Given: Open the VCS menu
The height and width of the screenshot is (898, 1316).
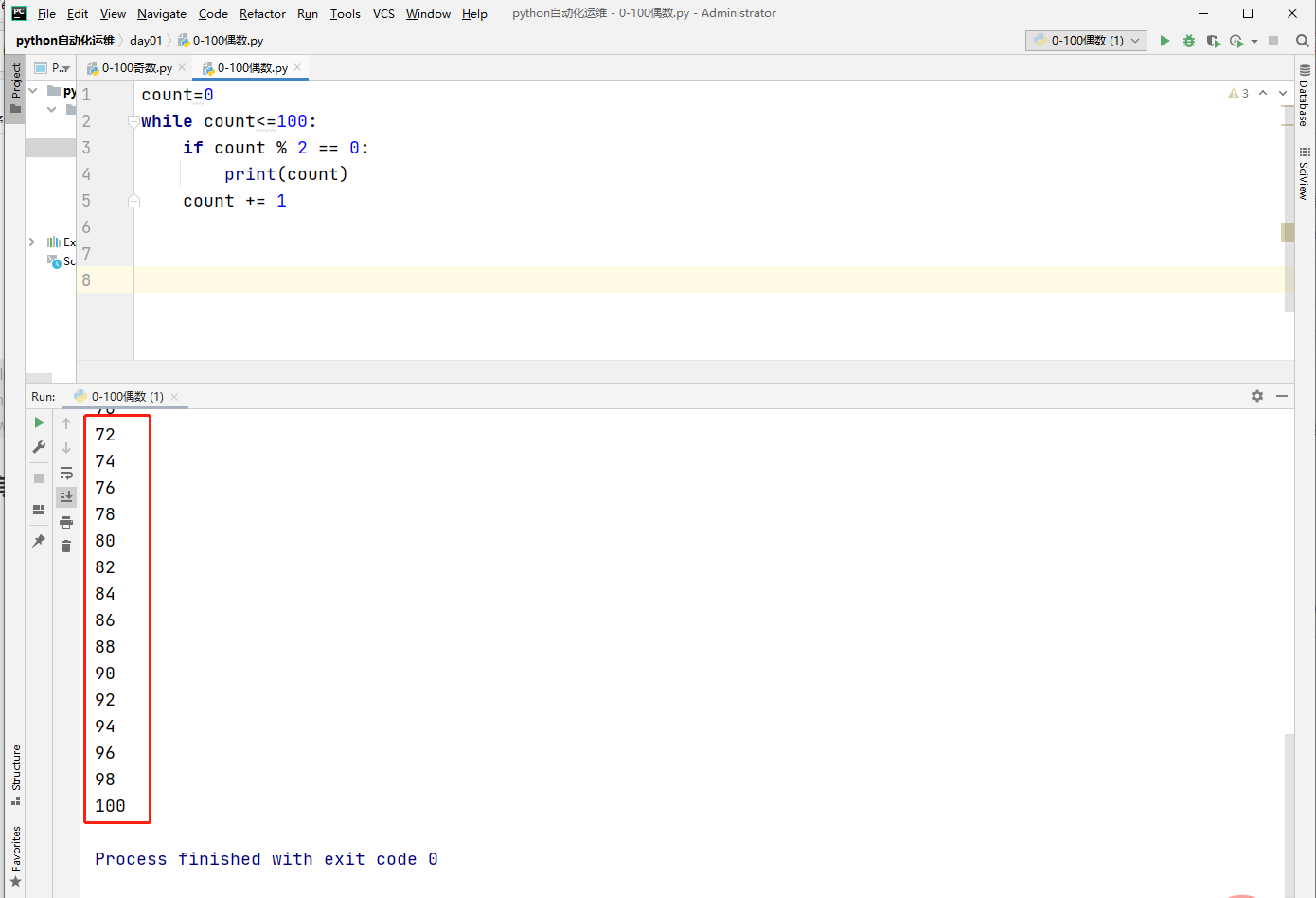Looking at the screenshot, I should [x=383, y=13].
